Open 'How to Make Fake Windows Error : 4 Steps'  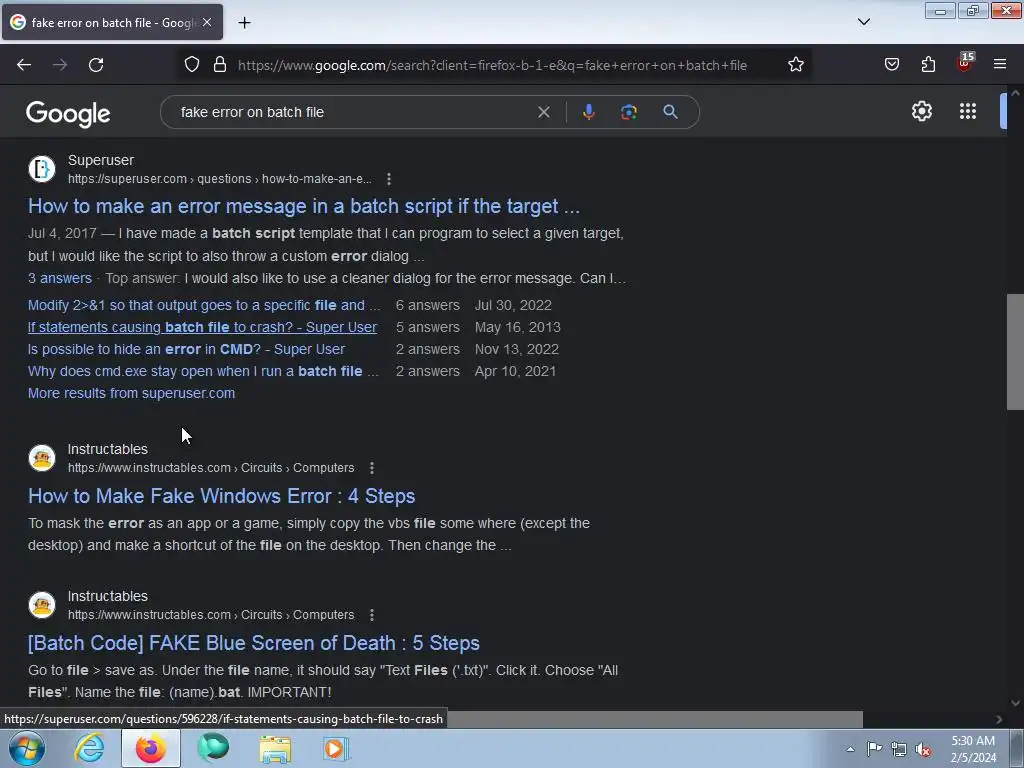point(221,496)
